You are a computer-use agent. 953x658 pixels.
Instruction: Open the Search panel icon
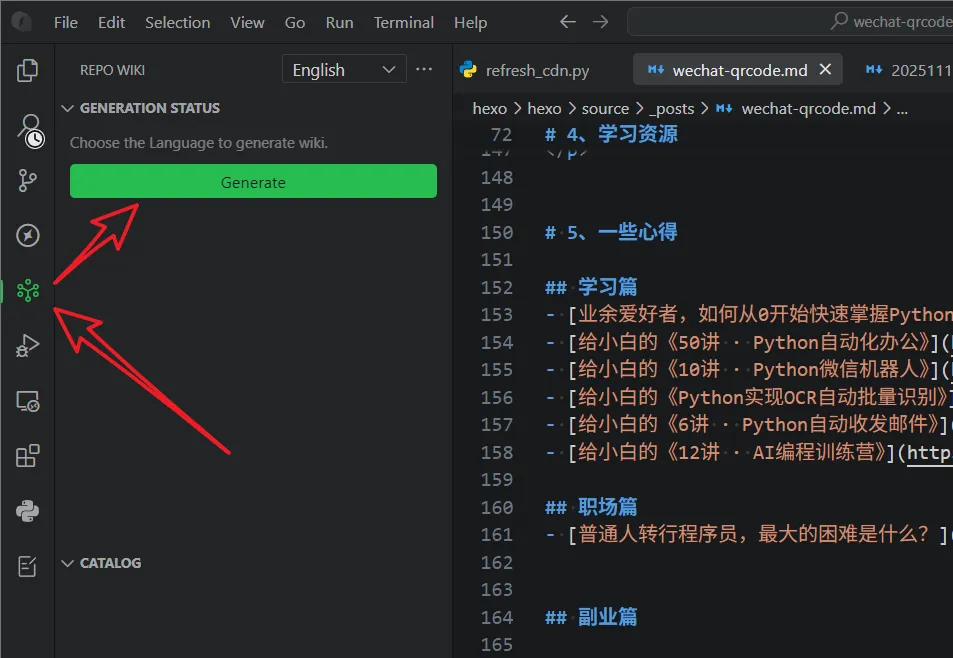27,127
